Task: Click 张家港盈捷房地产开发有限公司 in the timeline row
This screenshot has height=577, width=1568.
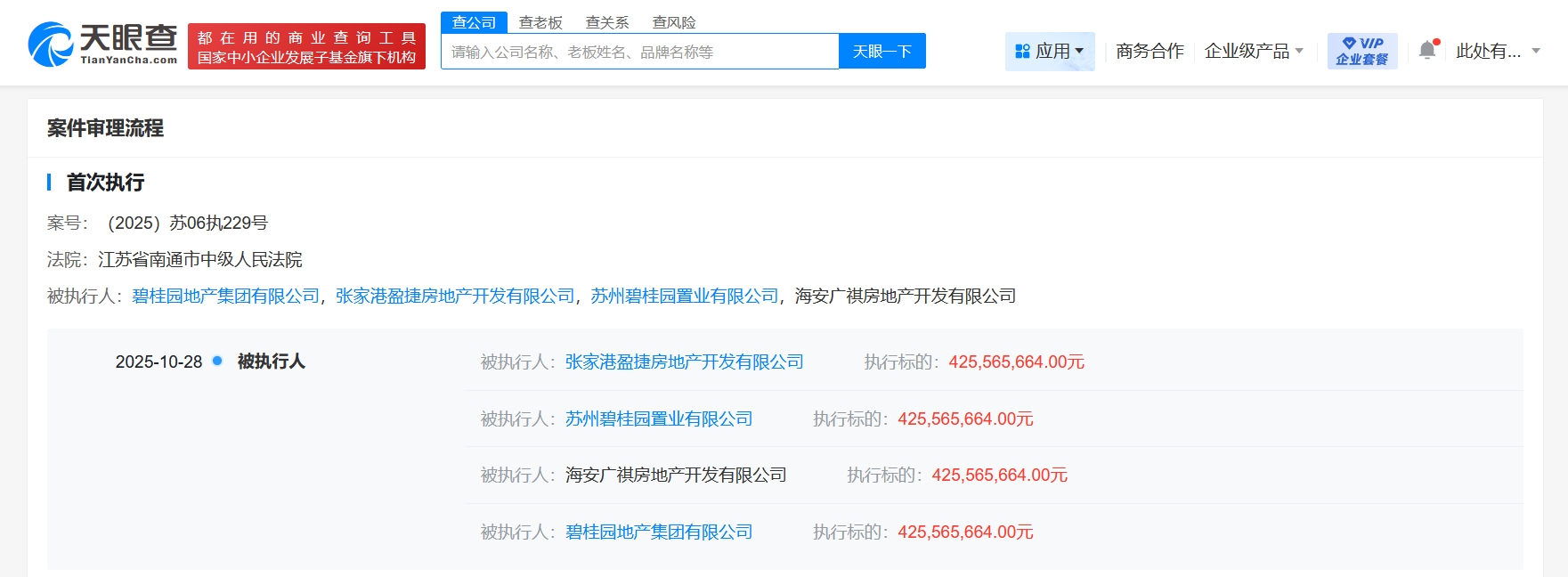Action: 684,362
